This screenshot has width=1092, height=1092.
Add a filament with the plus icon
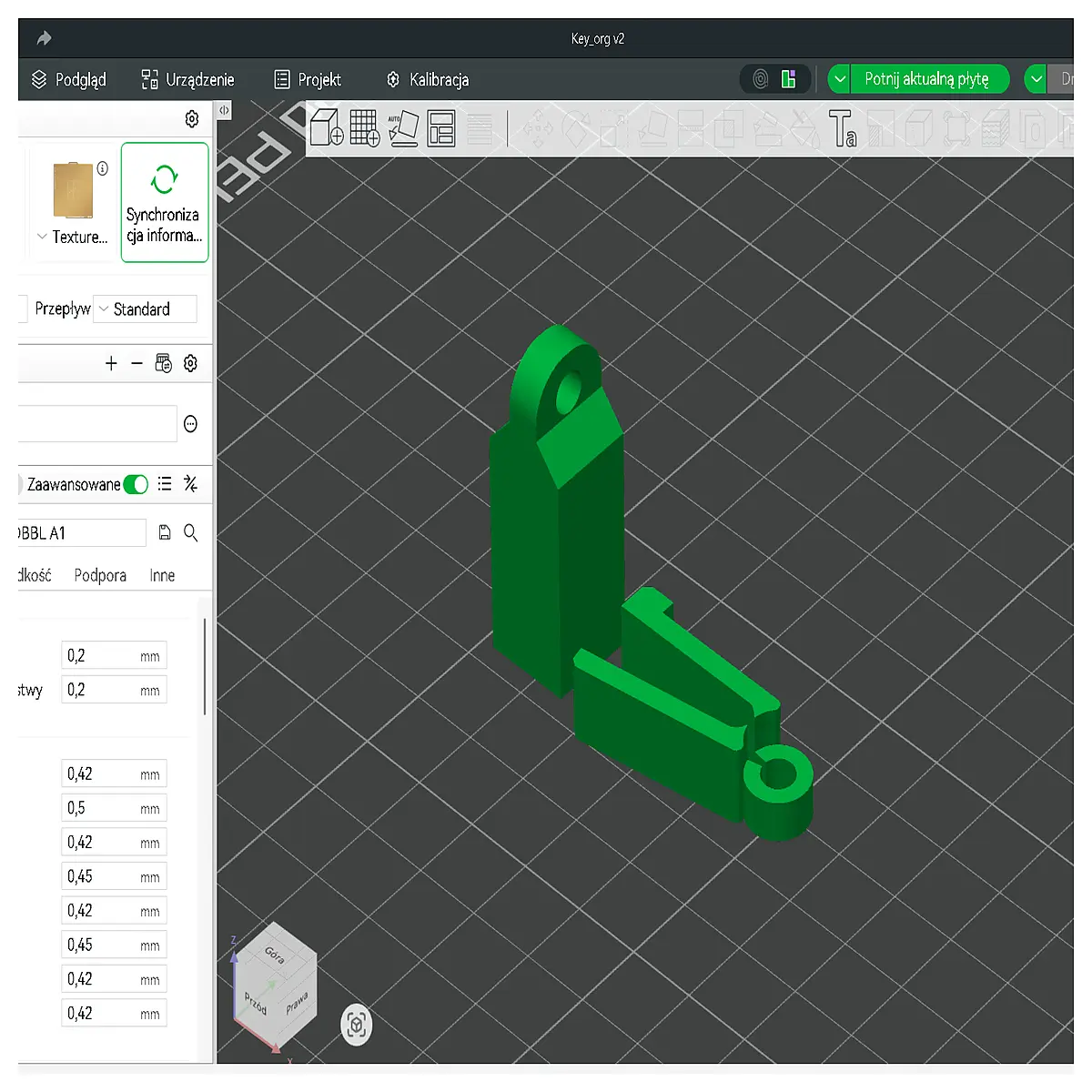click(x=111, y=364)
